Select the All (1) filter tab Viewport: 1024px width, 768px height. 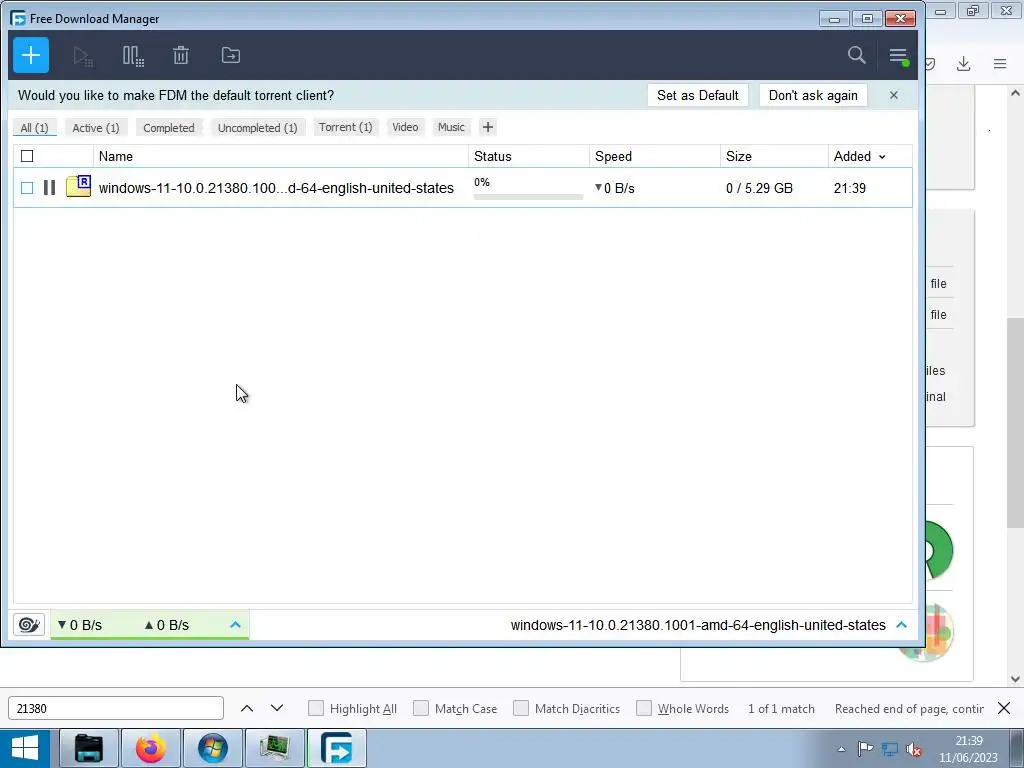point(35,128)
